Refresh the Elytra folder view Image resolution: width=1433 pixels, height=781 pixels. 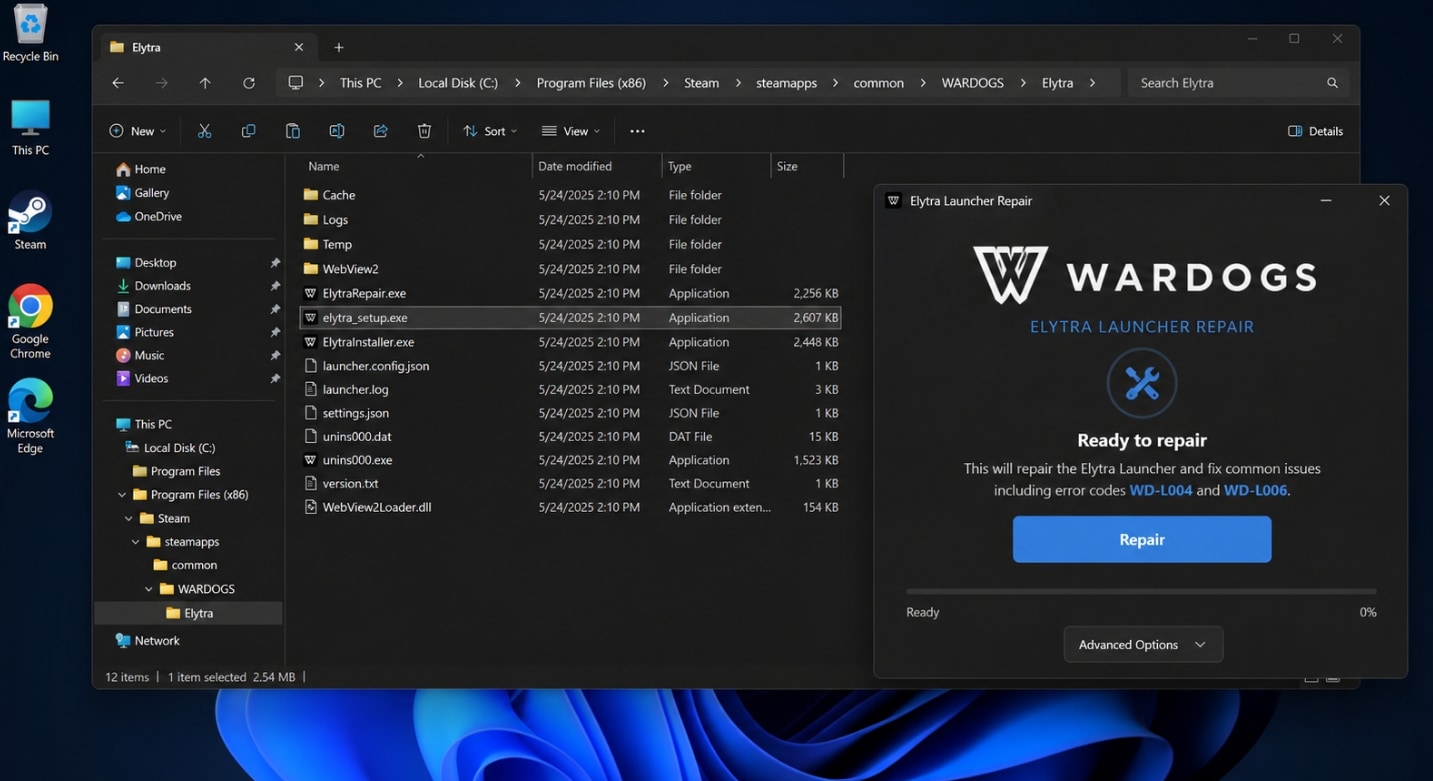249,83
